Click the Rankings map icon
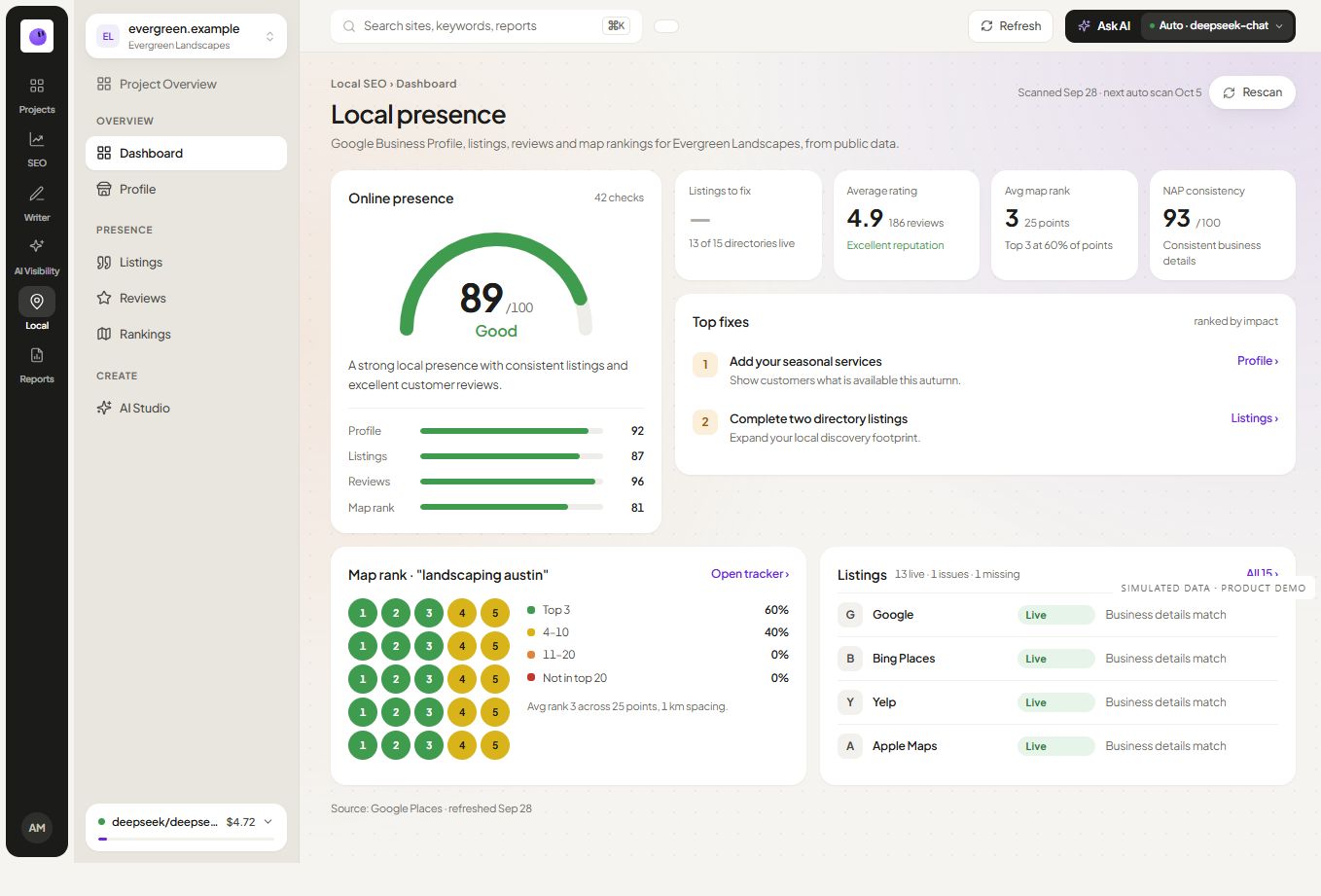Image resolution: width=1321 pixels, height=896 pixels. tap(104, 334)
